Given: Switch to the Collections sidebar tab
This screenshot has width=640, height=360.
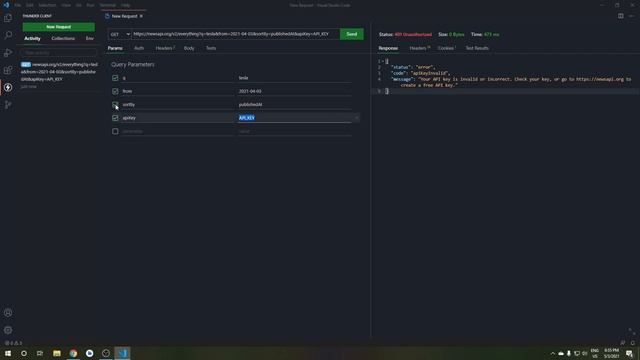Looking at the screenshot, I should coord(63,38).
